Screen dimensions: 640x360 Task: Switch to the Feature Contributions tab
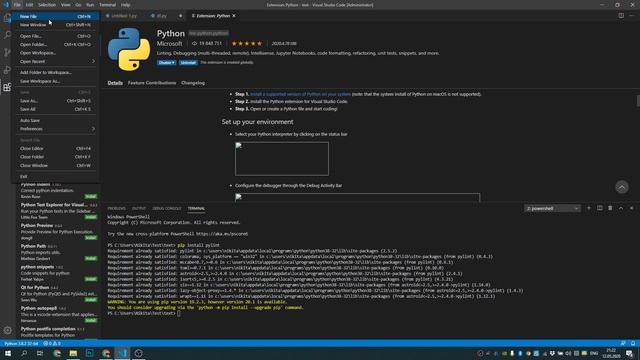152,83
